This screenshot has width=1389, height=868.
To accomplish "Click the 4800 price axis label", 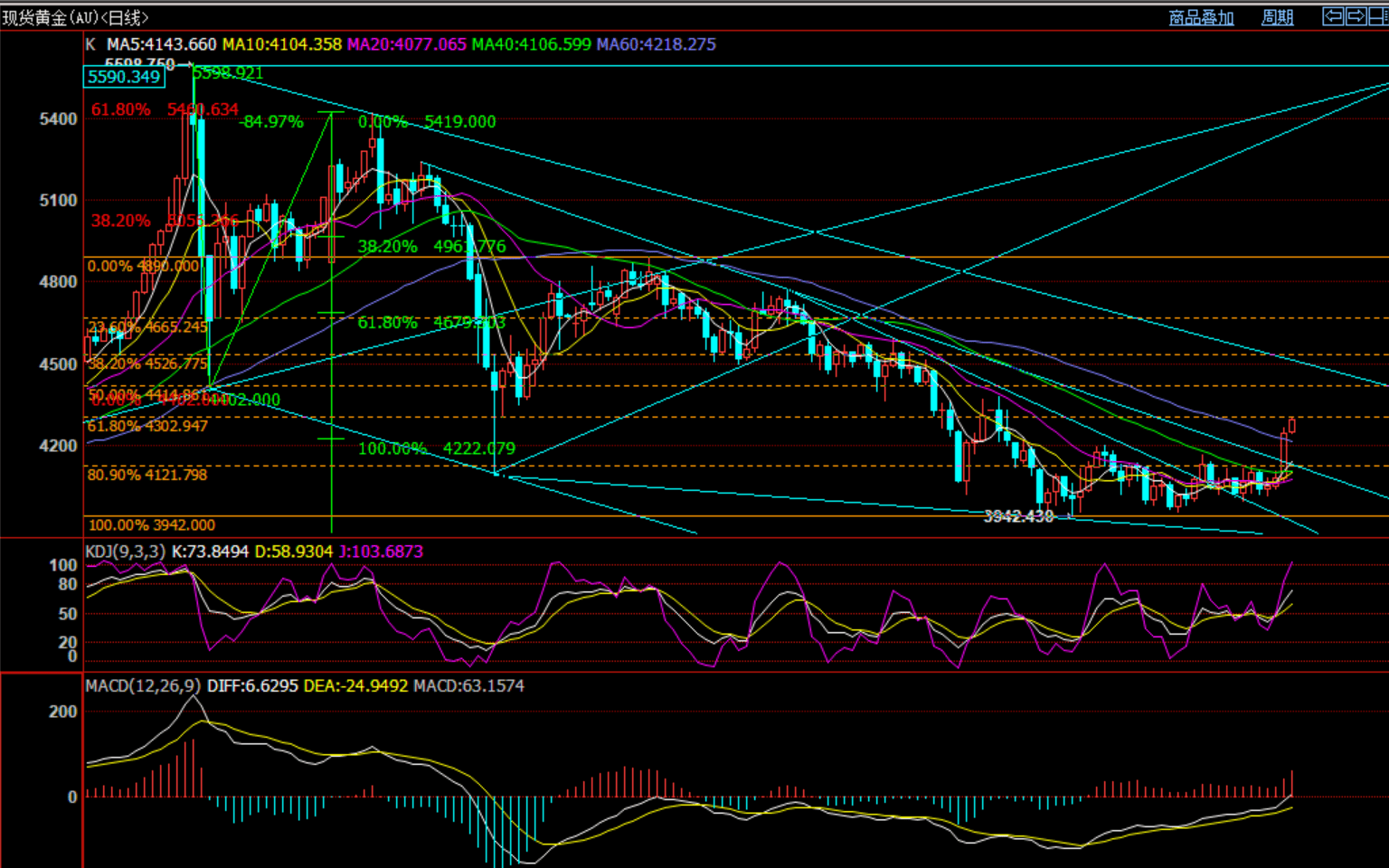I will tap(58, 282).
